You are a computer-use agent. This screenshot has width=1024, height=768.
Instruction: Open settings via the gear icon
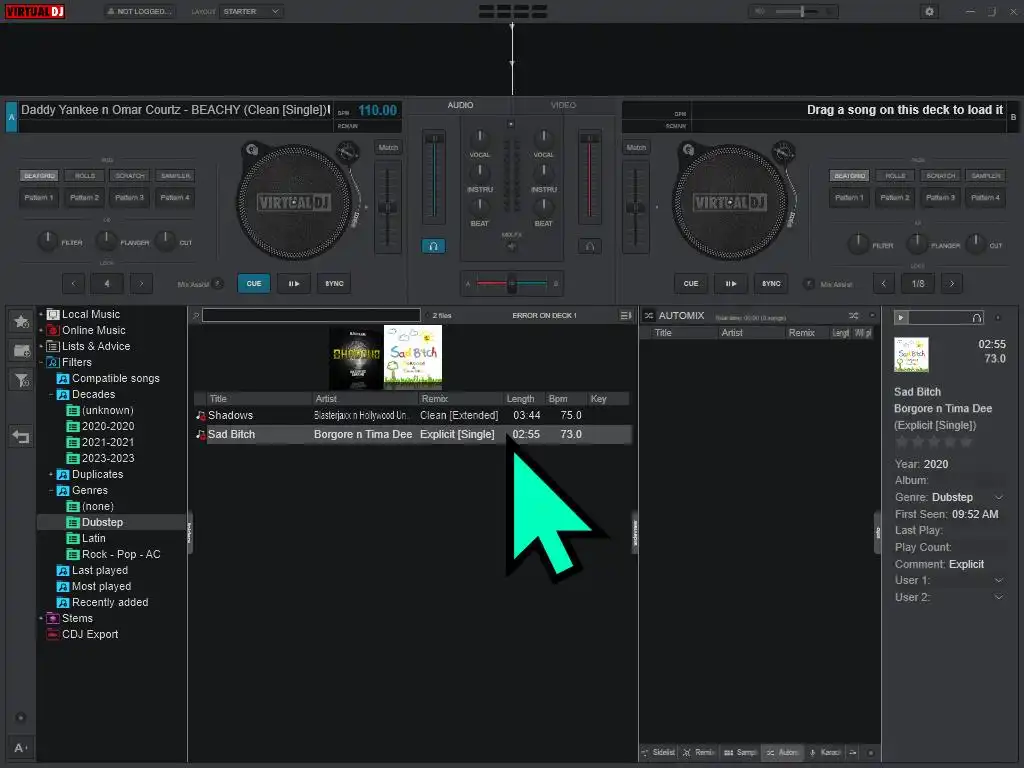[929, 12]
